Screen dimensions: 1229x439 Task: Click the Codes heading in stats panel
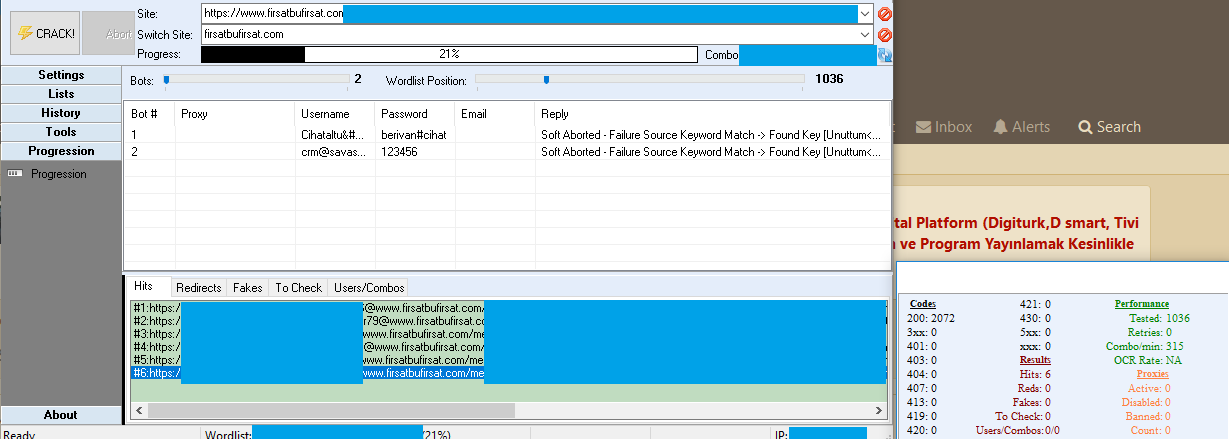(923, 303)
